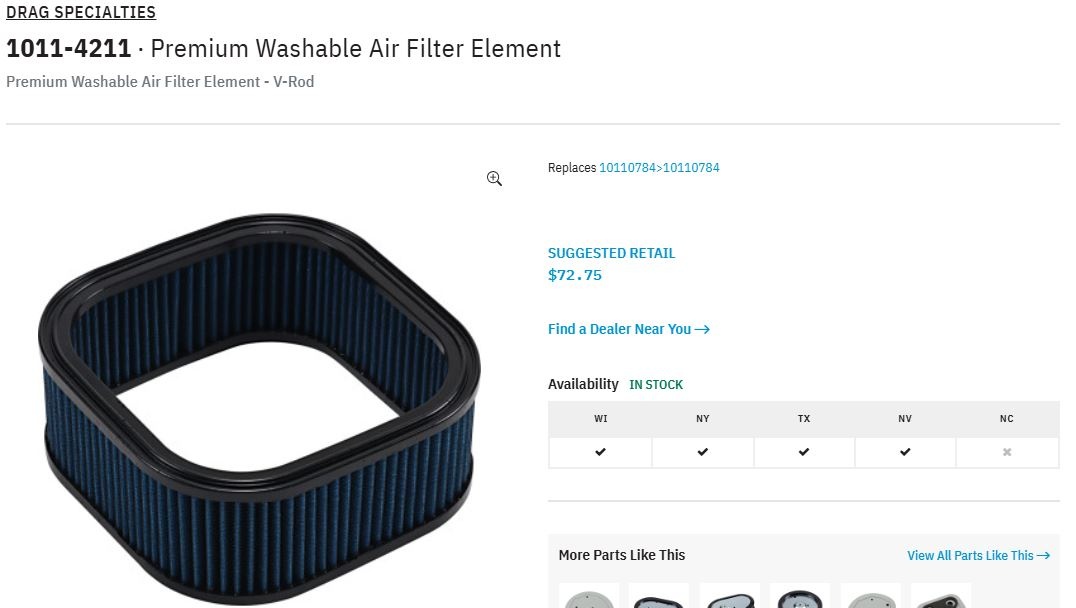Follow the Find a Dealer Near You link
The height and width of the screenshot is (608, 1076).
[629, 329]
